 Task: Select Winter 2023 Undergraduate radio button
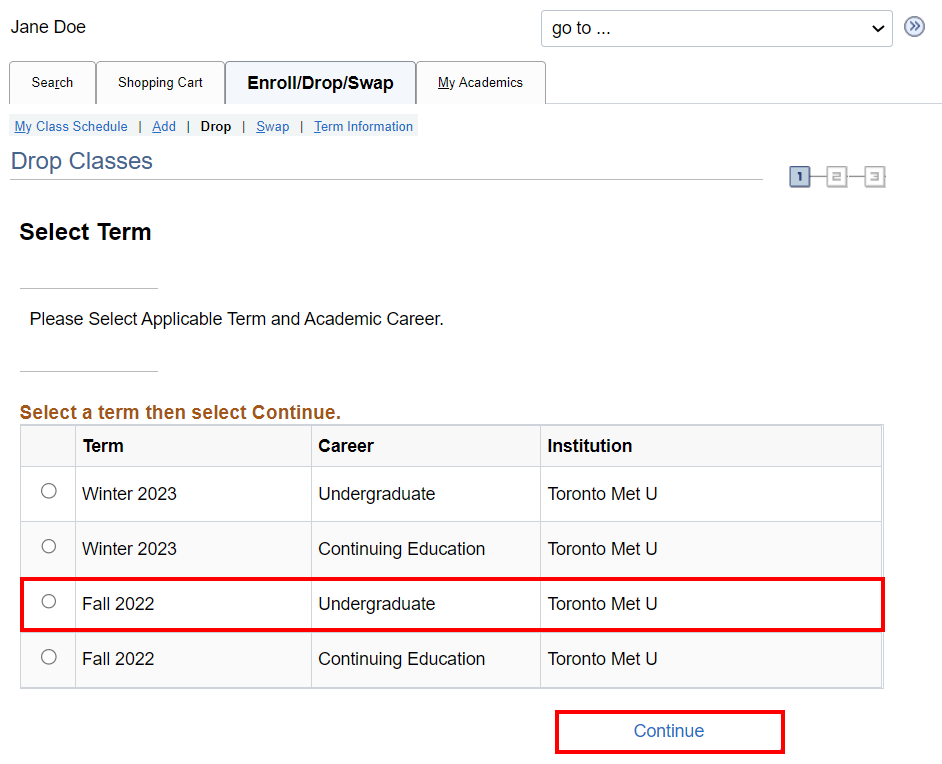pos(48,492)
